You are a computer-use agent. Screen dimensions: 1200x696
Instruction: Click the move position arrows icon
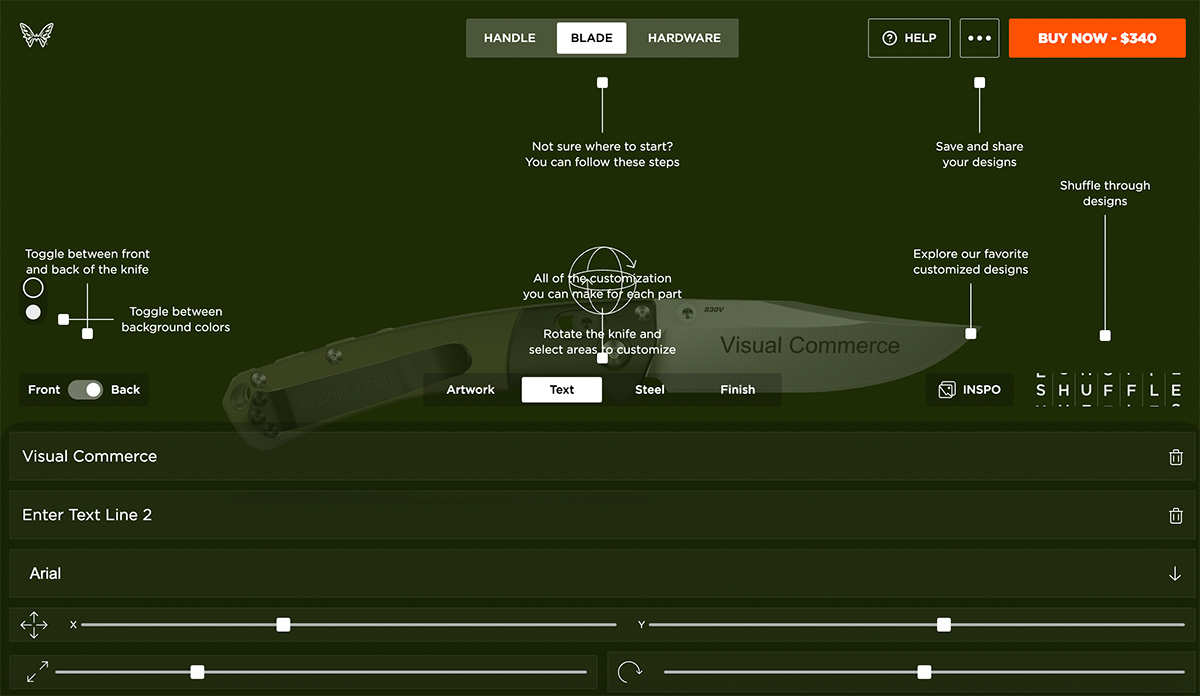34,625
